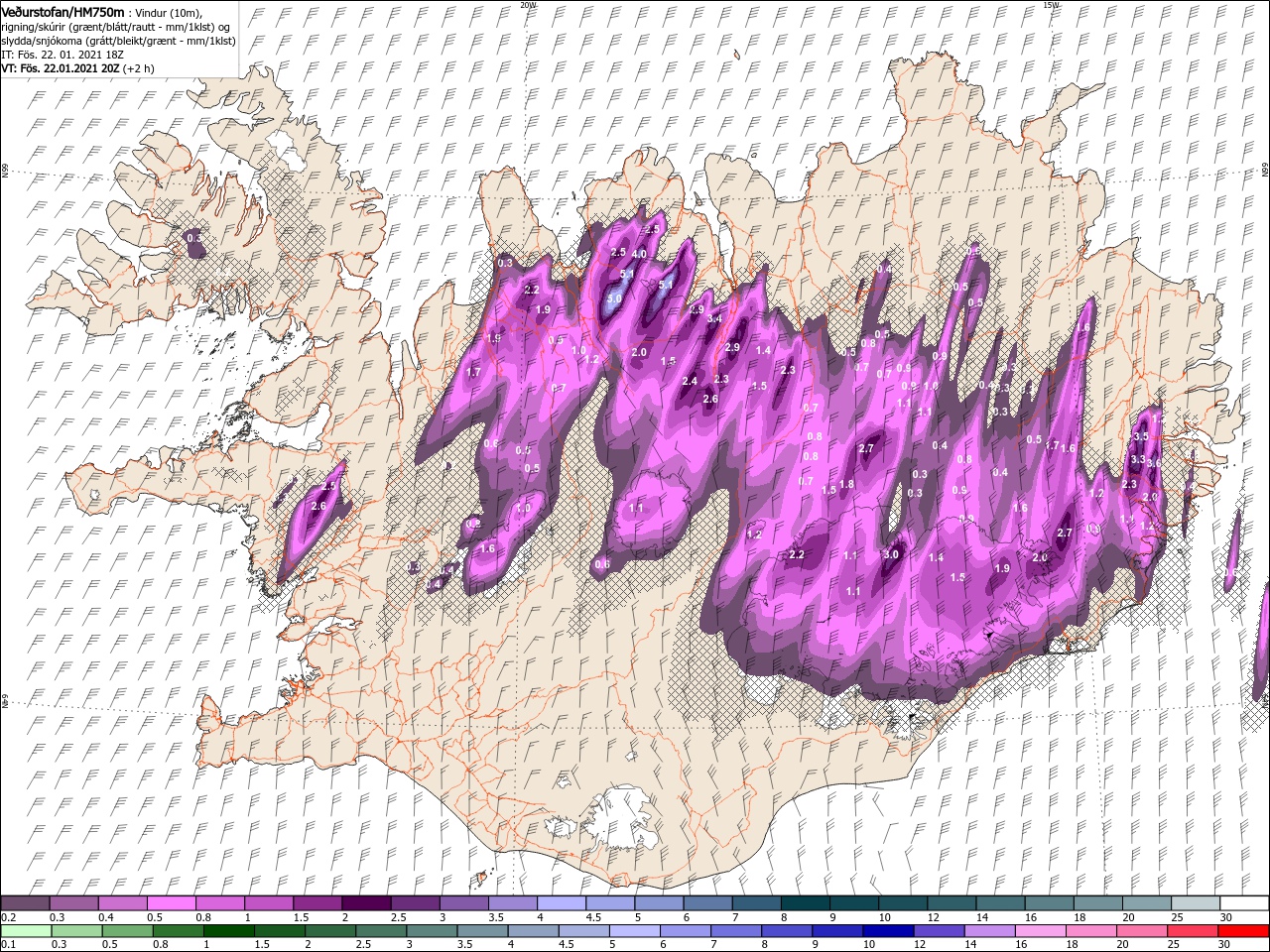The height and width of the screenshot is (952, 1270).
Task: Click the 4.5 label under the snow legend
Action: click(593, 917)
